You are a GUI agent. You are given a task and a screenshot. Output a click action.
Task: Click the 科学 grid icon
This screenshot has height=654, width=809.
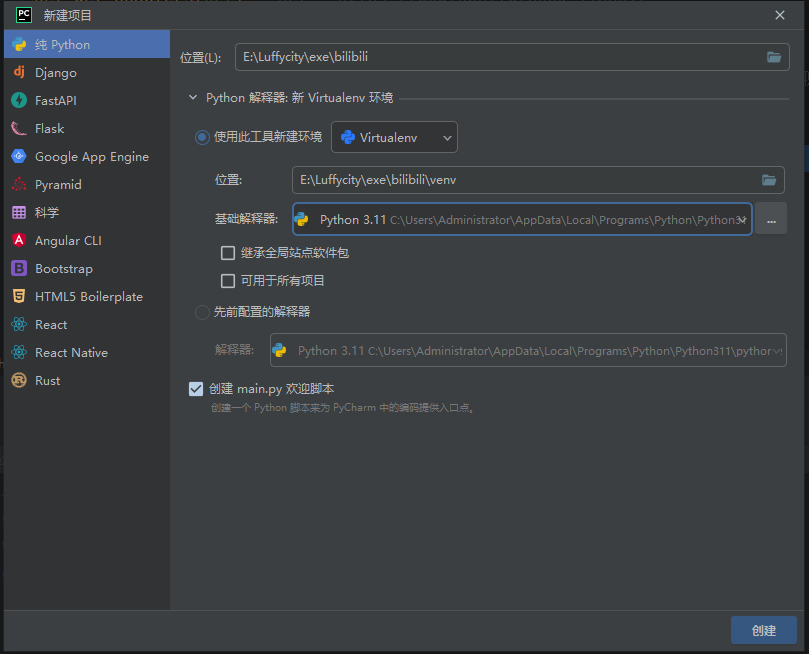tap(19, 212)
